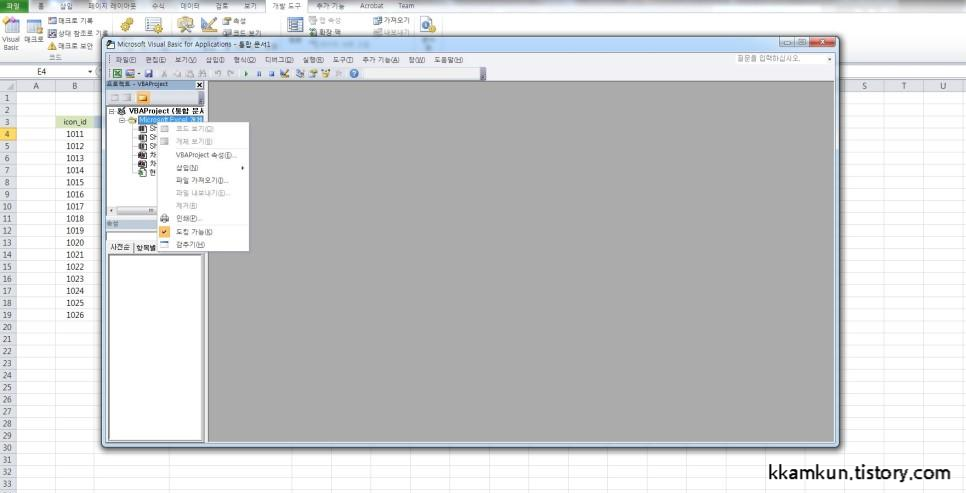Image resolution: width=966 pixels, height=493 pixels.
Task: Open 디버그 menu in VBA editor
Action: (279, 60)
